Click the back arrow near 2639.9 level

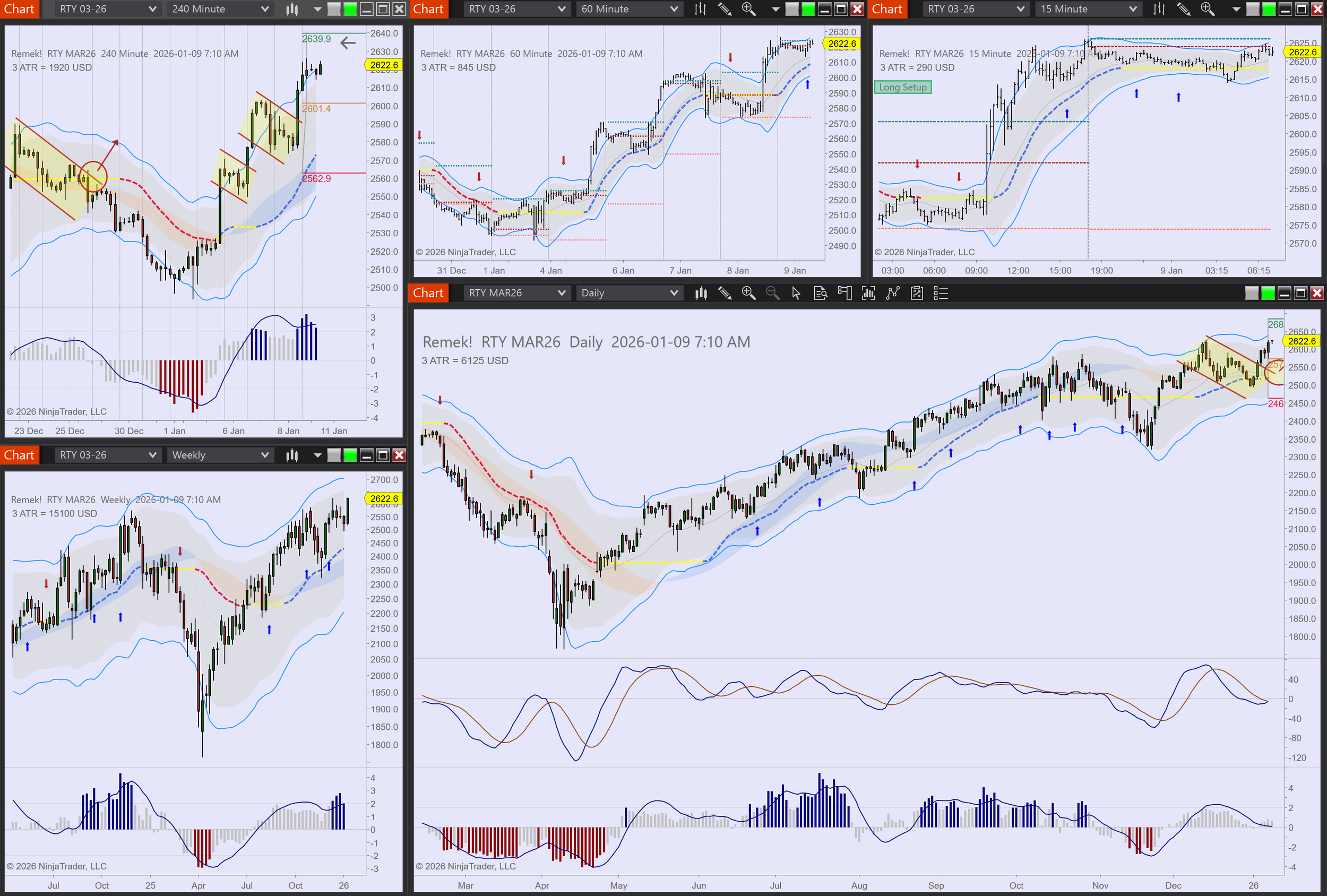coord(347,42)
